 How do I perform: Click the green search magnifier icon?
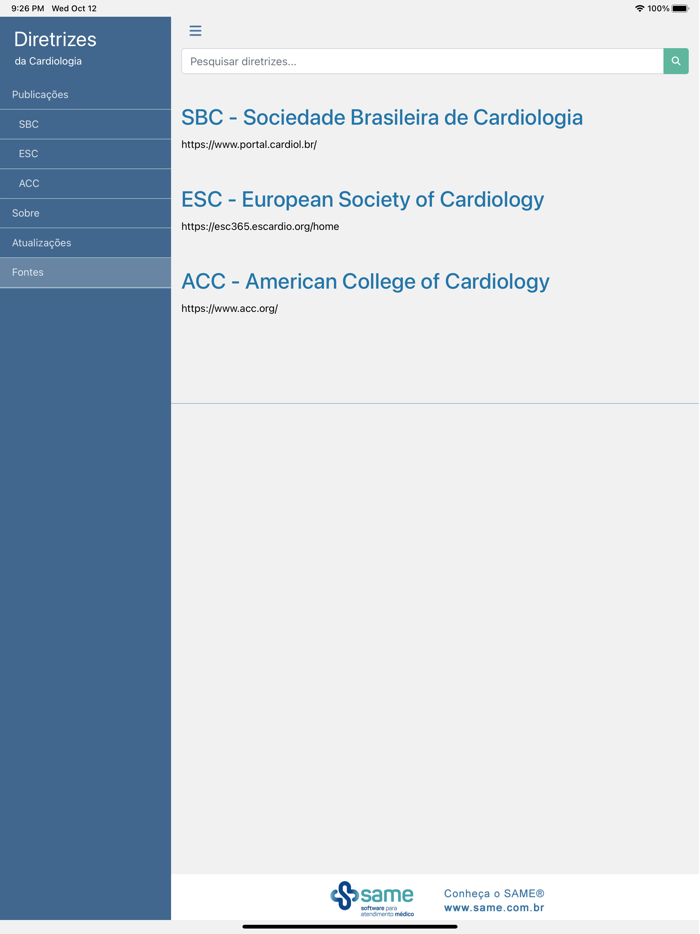point(675,61)
